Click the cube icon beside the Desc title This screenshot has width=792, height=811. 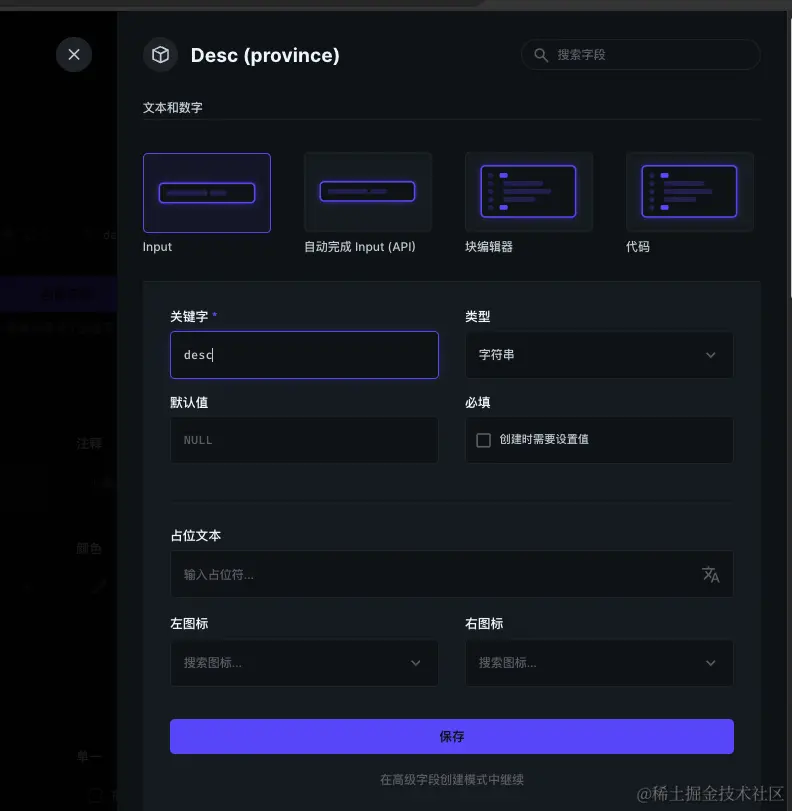click(160, 55)
